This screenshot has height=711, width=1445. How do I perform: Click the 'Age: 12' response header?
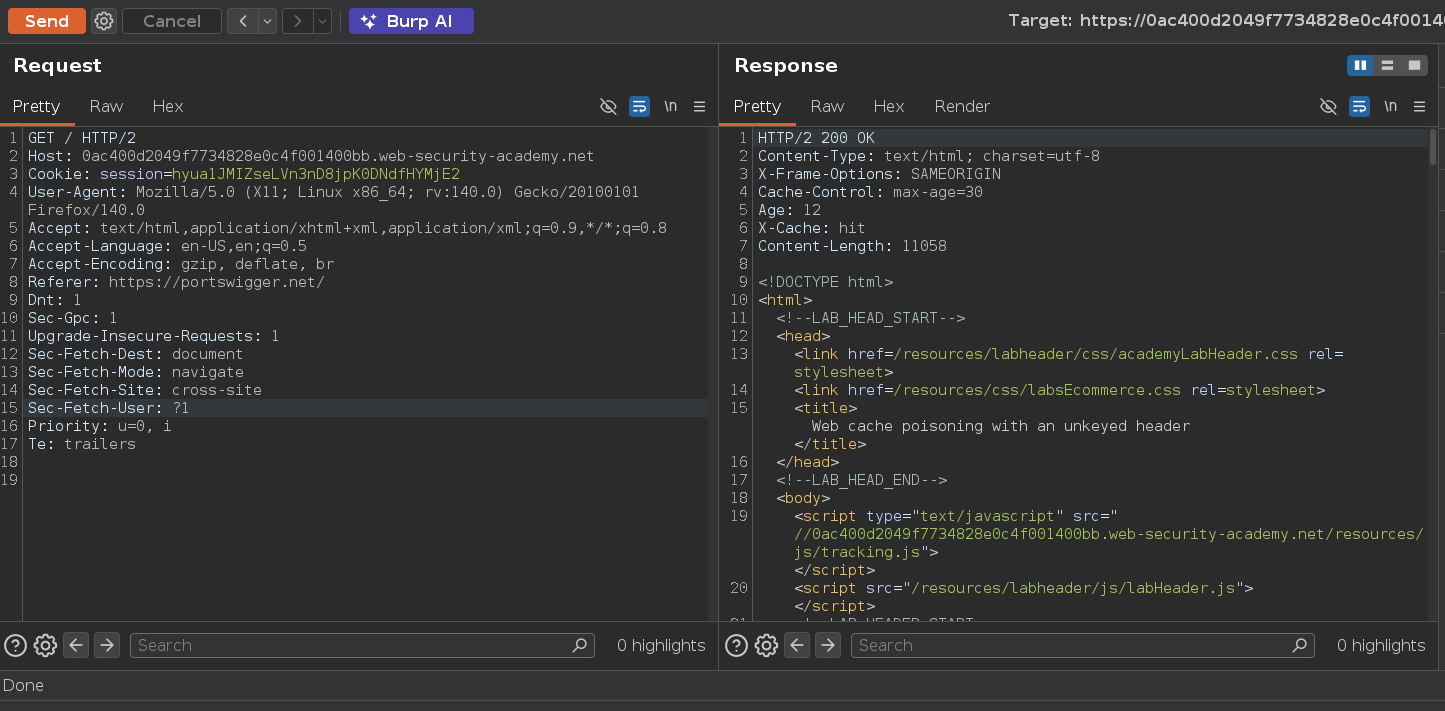[x=789, y=210]
